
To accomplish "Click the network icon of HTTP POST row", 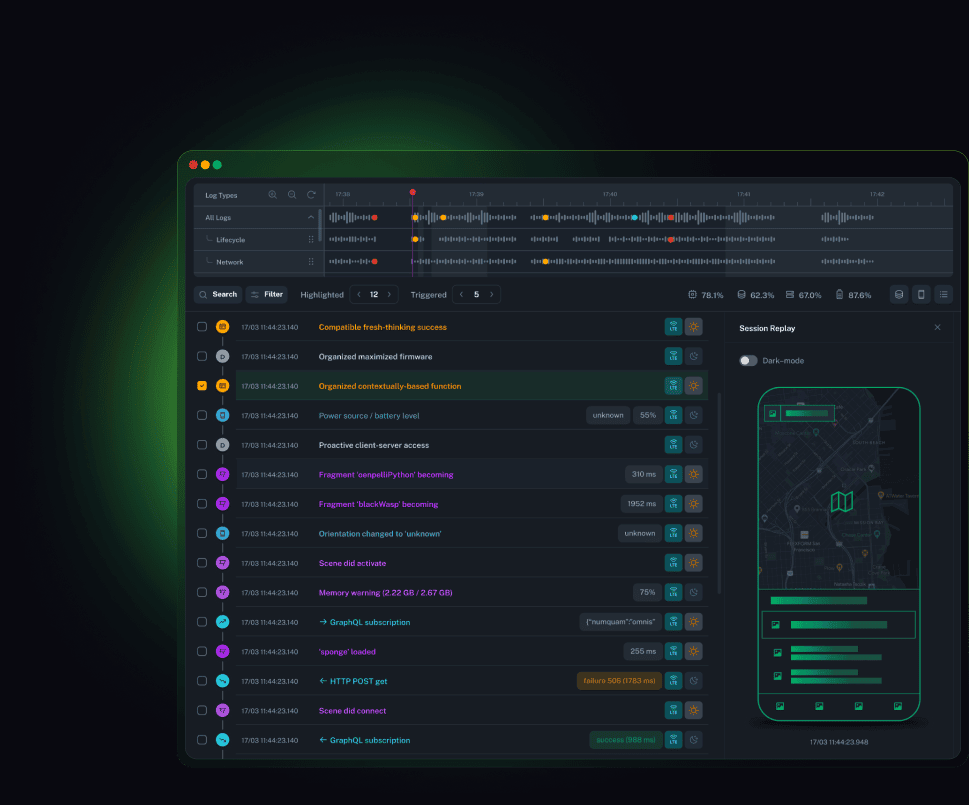I will coord(222,681).
